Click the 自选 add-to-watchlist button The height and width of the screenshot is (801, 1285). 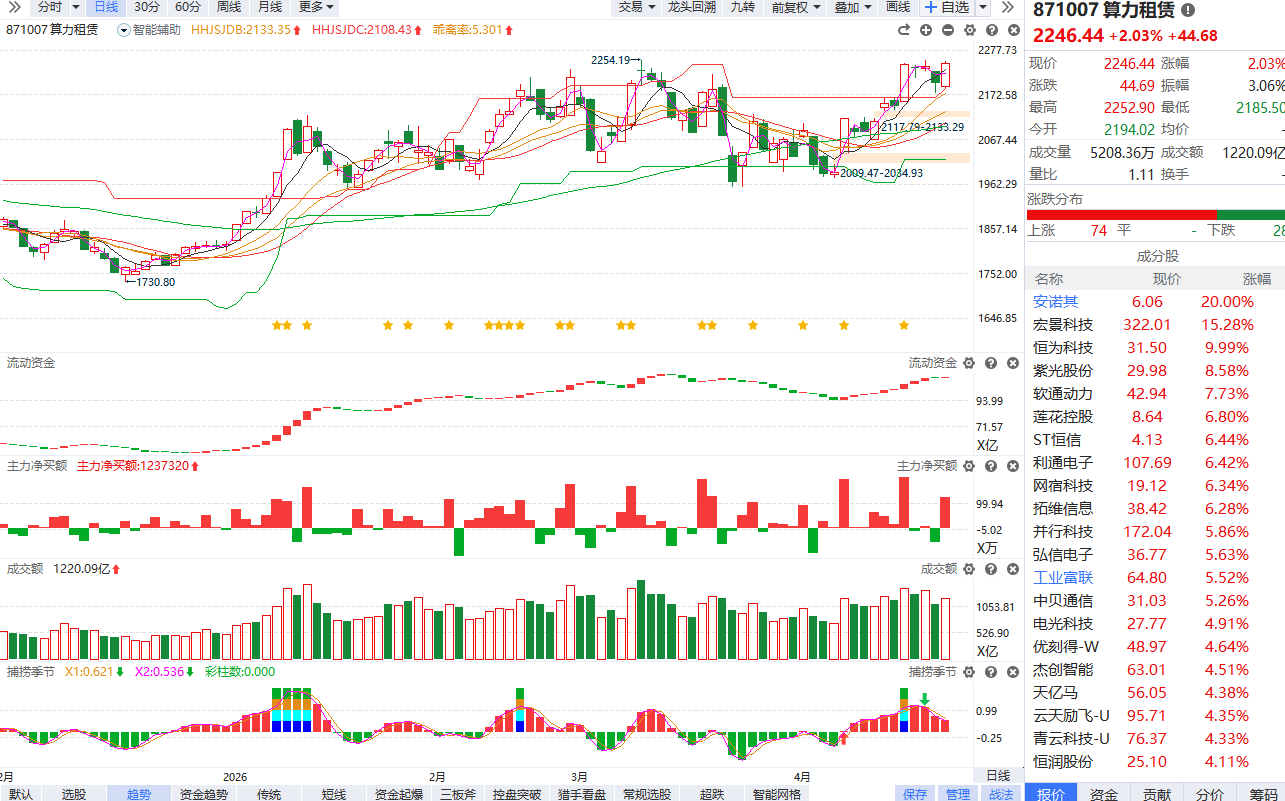click(947, 7)
